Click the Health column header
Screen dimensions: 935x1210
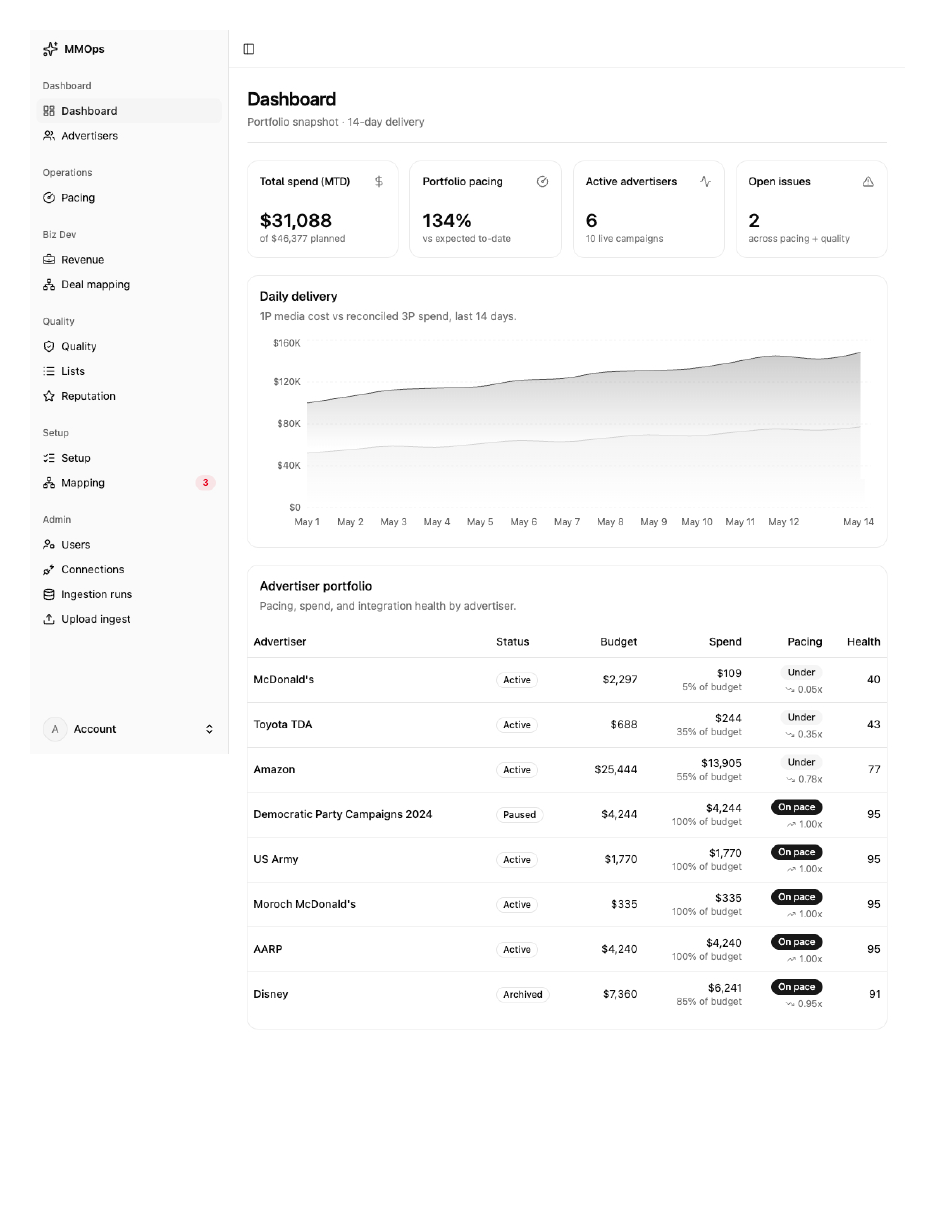click(x=864, y=642)
